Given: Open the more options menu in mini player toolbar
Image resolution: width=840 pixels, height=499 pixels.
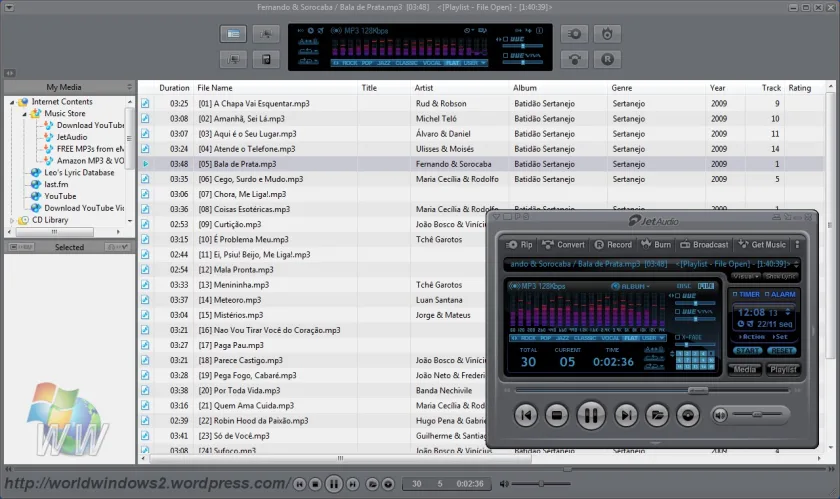Looking at the screenshot, I should pos(797,244).
